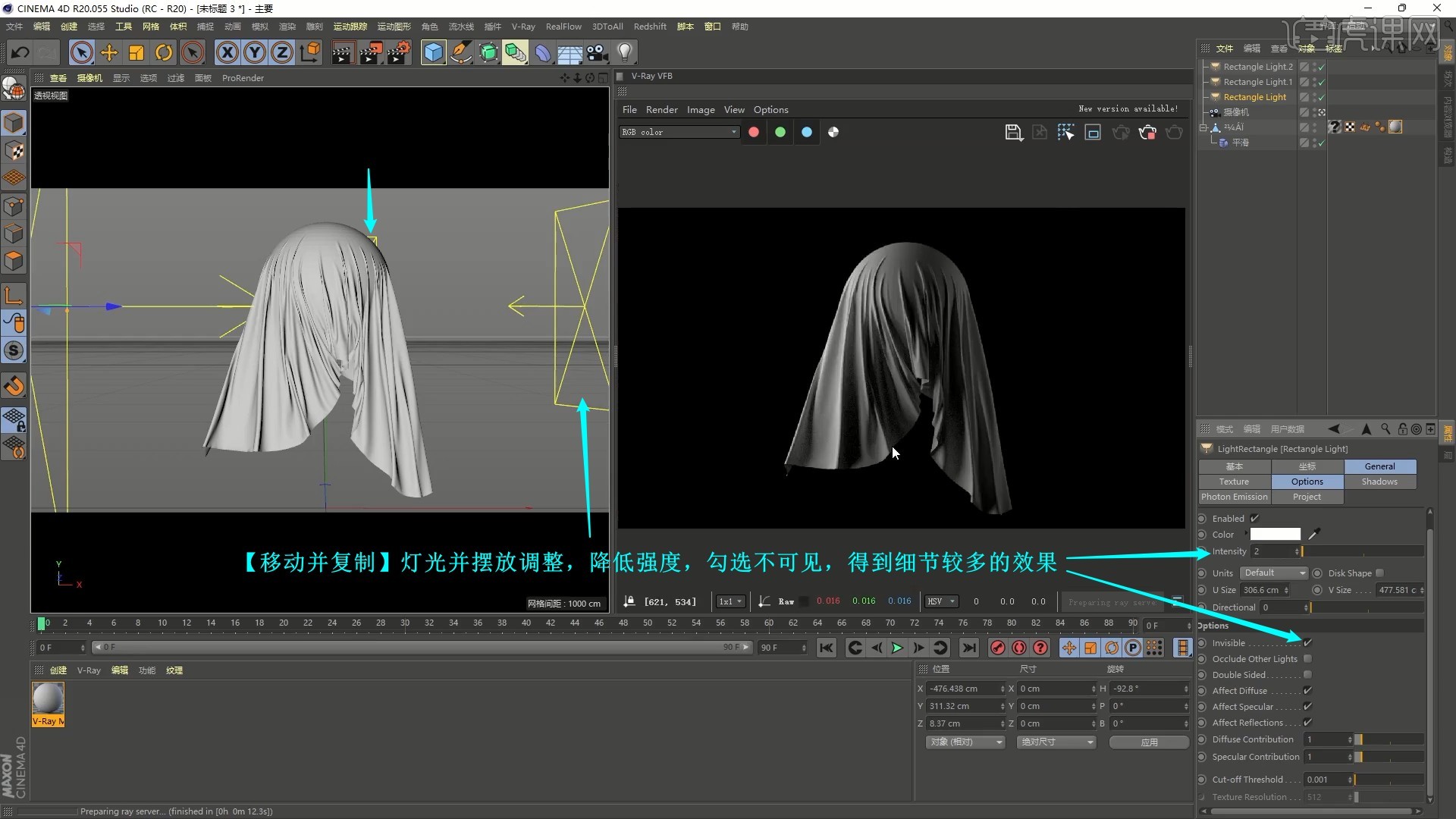Lock the X axis using toolbar icon

(x=227, y=52)
